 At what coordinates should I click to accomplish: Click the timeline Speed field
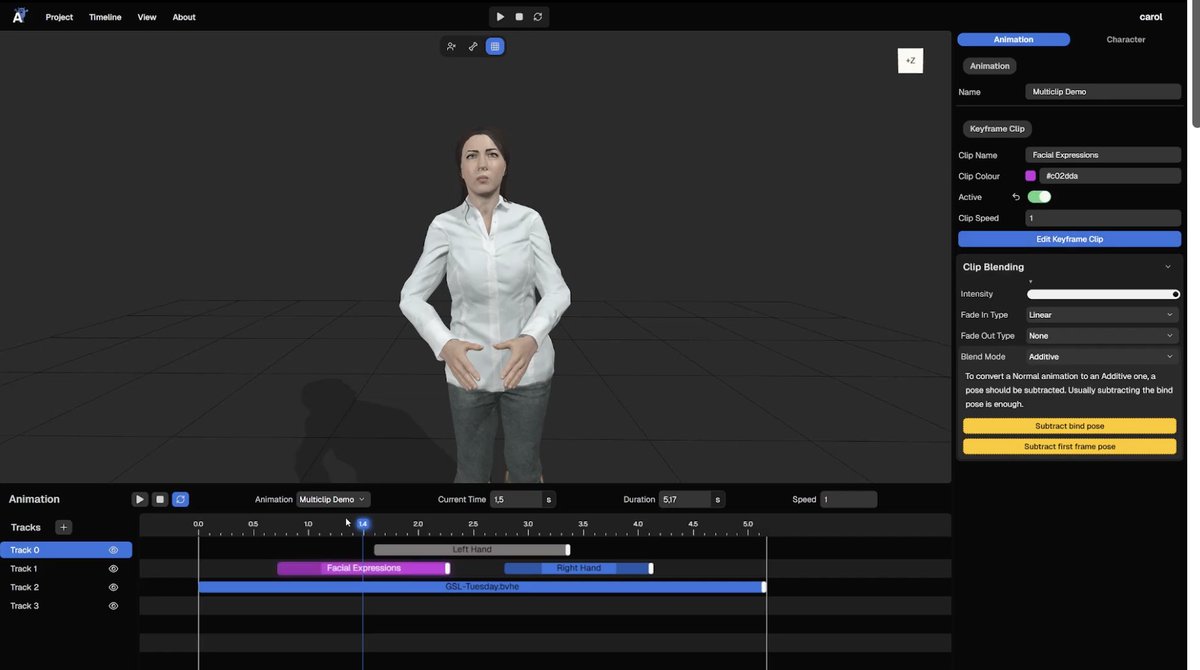[849, 499]
